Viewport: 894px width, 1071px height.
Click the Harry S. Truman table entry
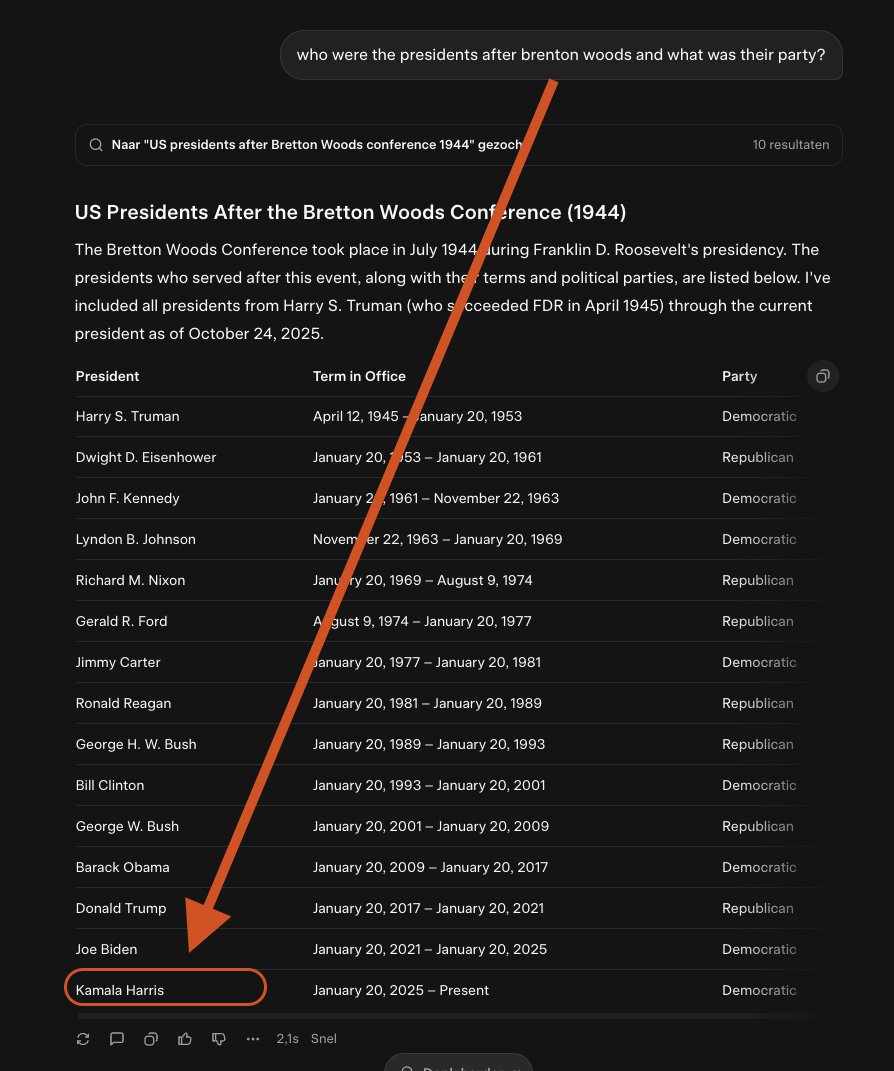[127, 416]
